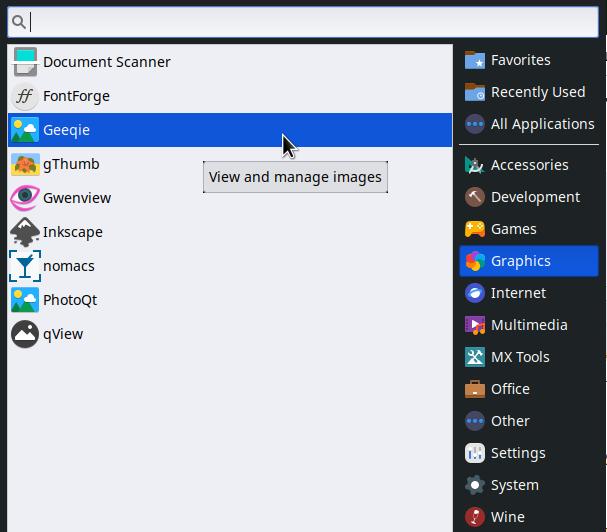Select the All Applications category
The image size is (607, 532).
pos(542,124)
